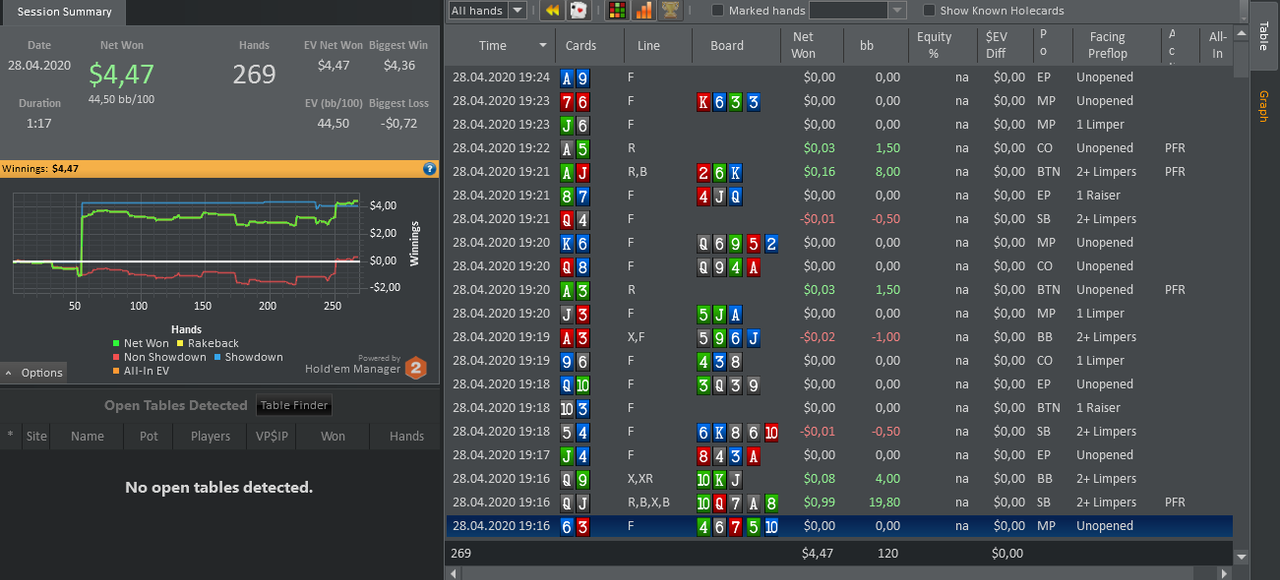Click the $4,47 Net Won summary value

[121, 75]
